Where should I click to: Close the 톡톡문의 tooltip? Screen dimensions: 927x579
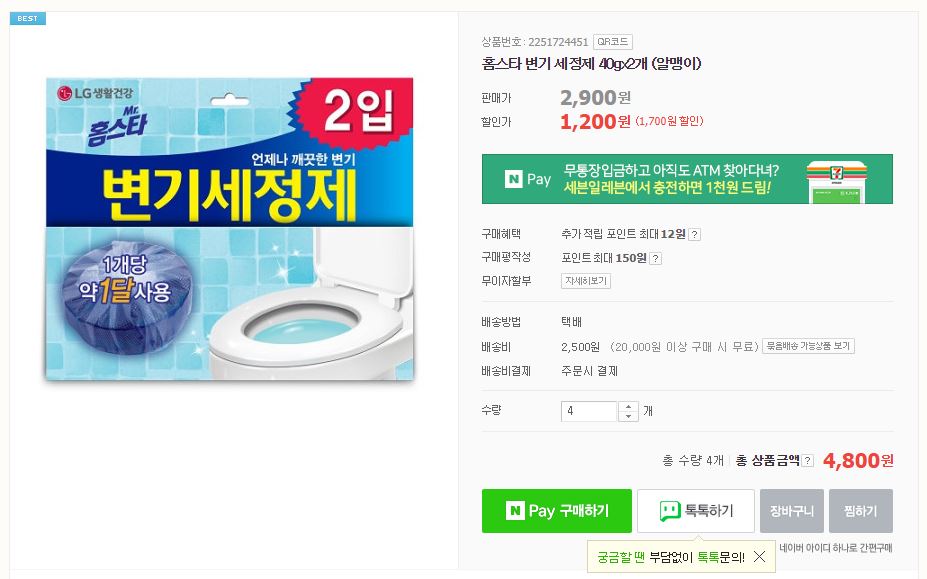pos(760,557)
